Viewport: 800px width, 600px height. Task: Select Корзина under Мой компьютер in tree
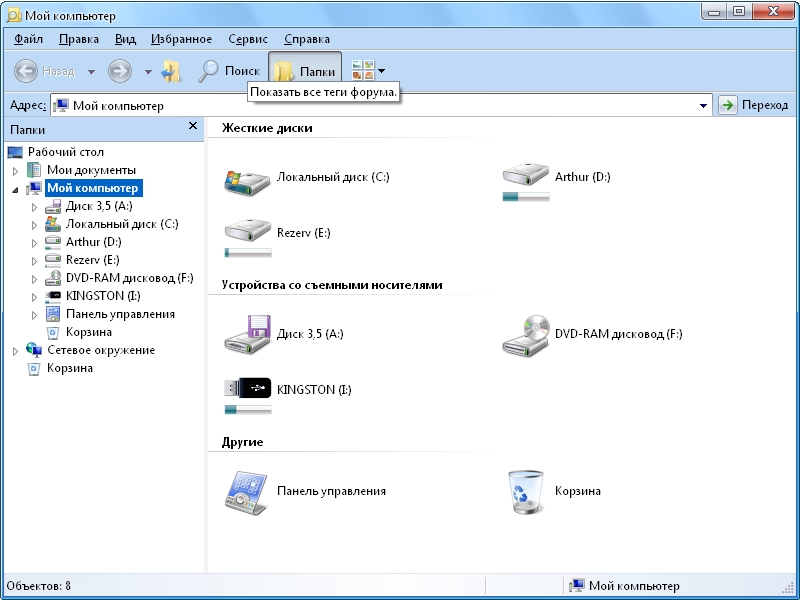pyautogui.click(x=88, y=332)
